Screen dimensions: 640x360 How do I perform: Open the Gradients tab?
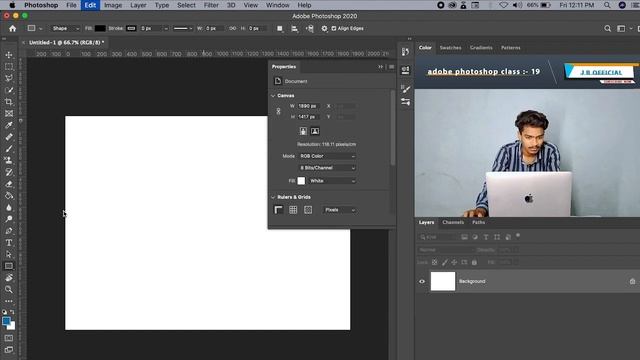pos(481,48)
